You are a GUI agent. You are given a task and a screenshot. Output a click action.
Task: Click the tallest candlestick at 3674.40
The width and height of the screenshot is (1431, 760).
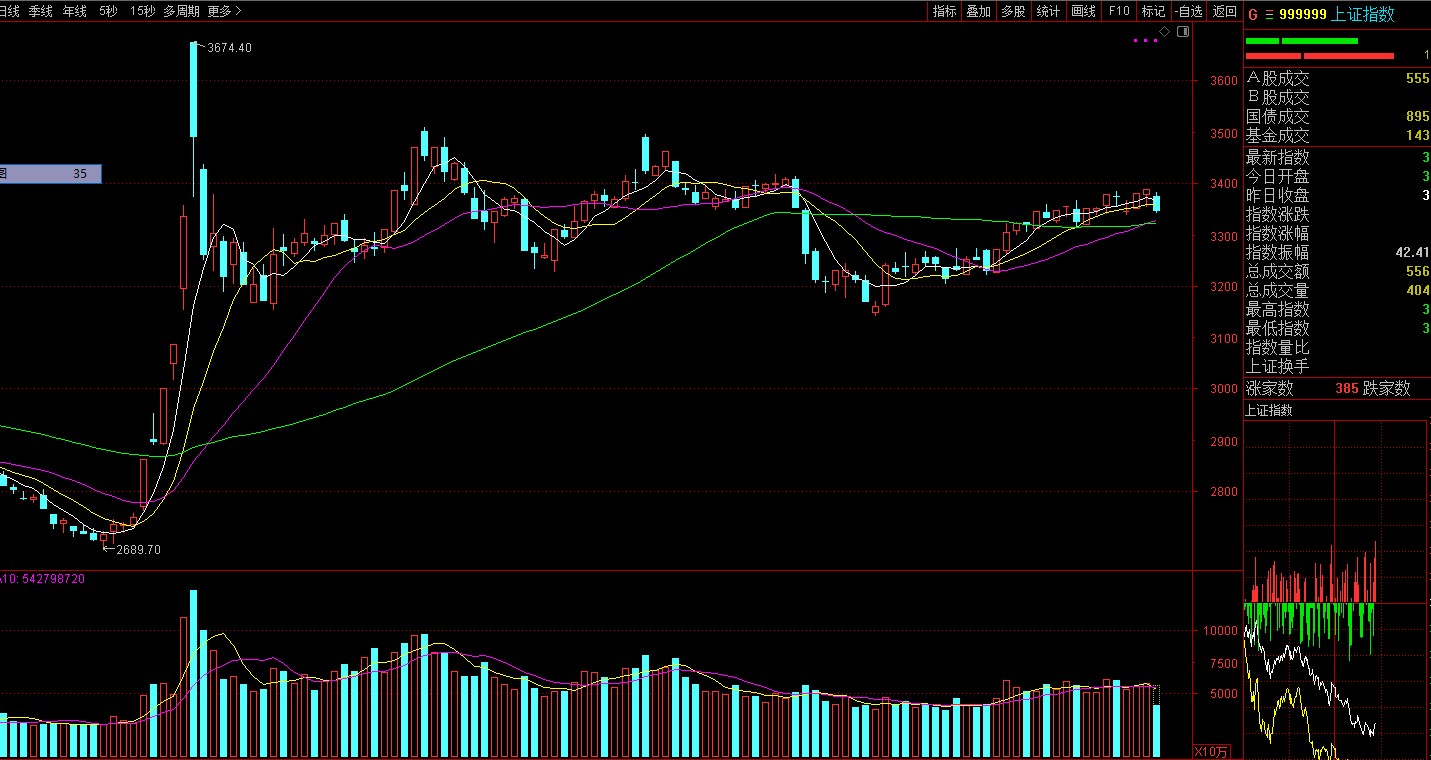[193, 89]
